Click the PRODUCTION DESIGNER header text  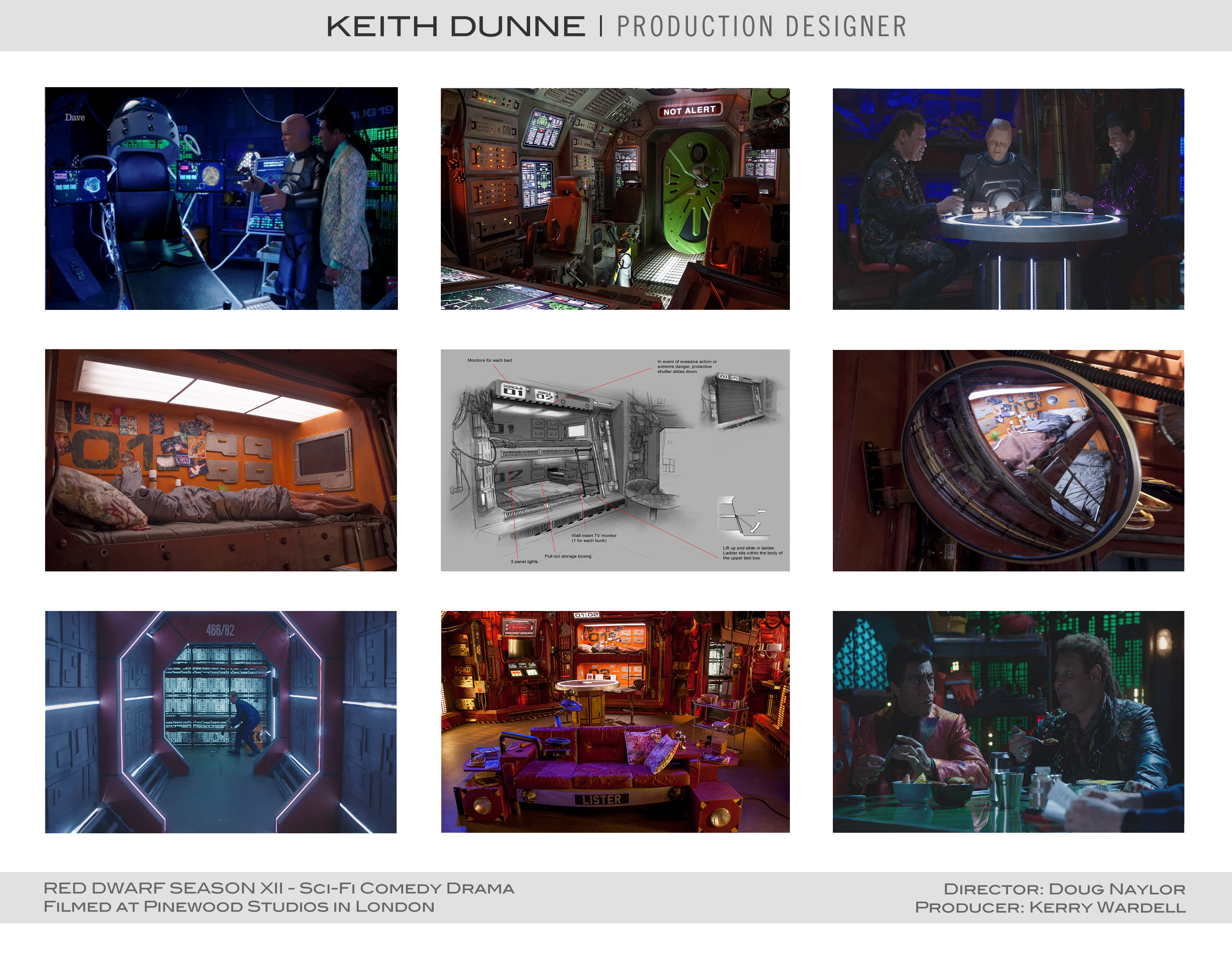point(762,27)
